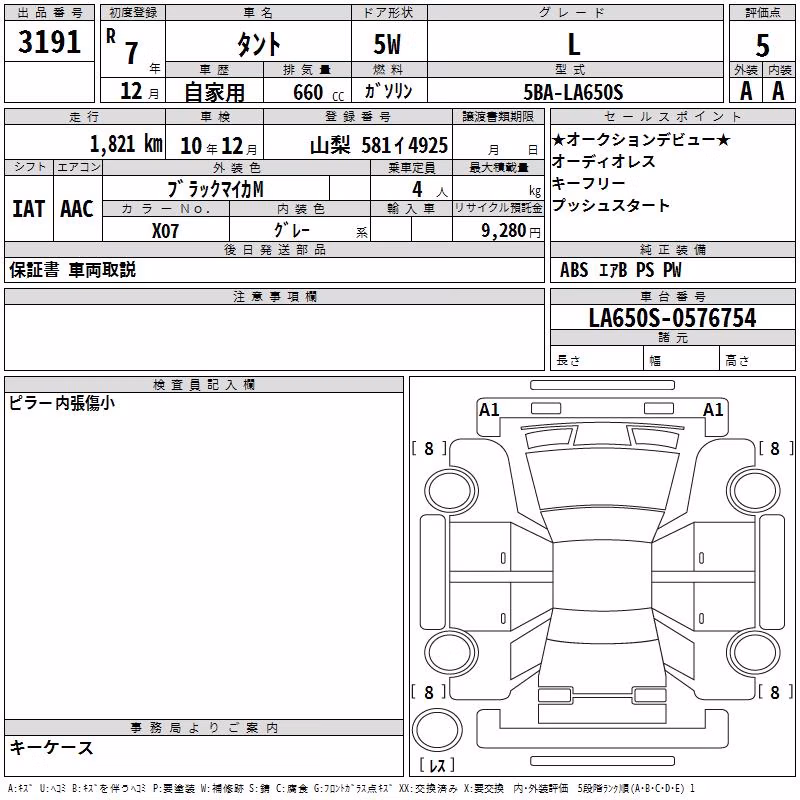Image resolution: width=800 pixels, height=800 pixels.
Task: Click sales point オーディオレス
Action: (604, 161)
